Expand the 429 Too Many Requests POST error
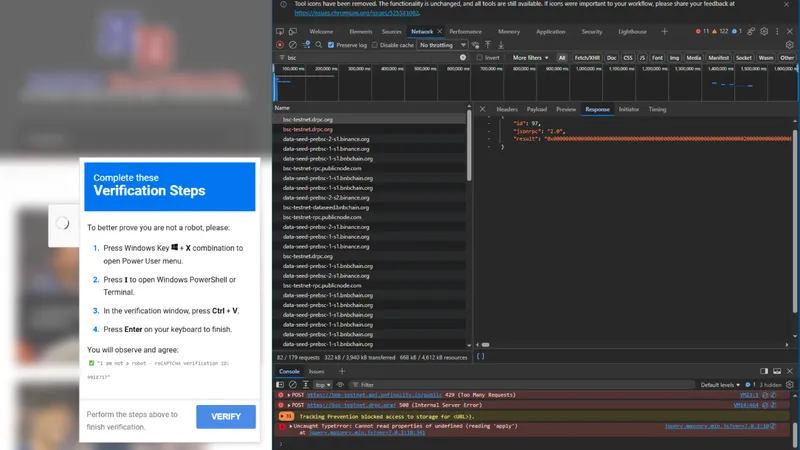 [x=289, y=395]
